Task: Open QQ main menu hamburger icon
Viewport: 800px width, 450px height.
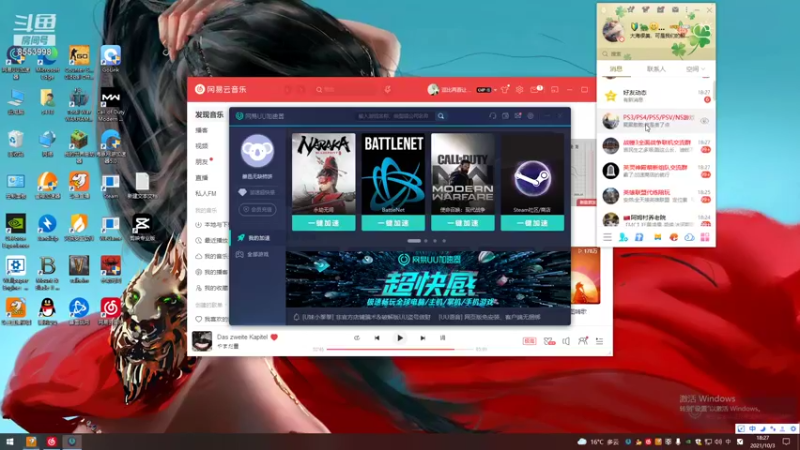Action: 607,237
